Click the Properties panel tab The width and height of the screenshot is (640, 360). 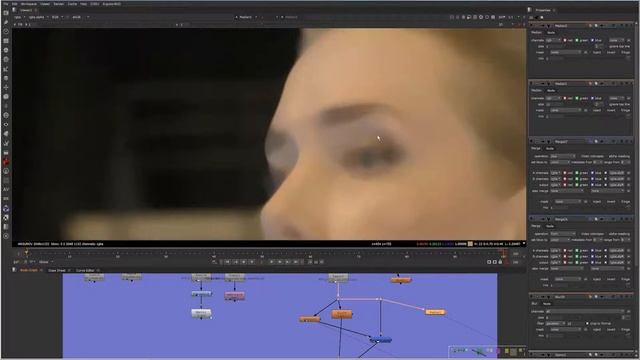[543, 10]
